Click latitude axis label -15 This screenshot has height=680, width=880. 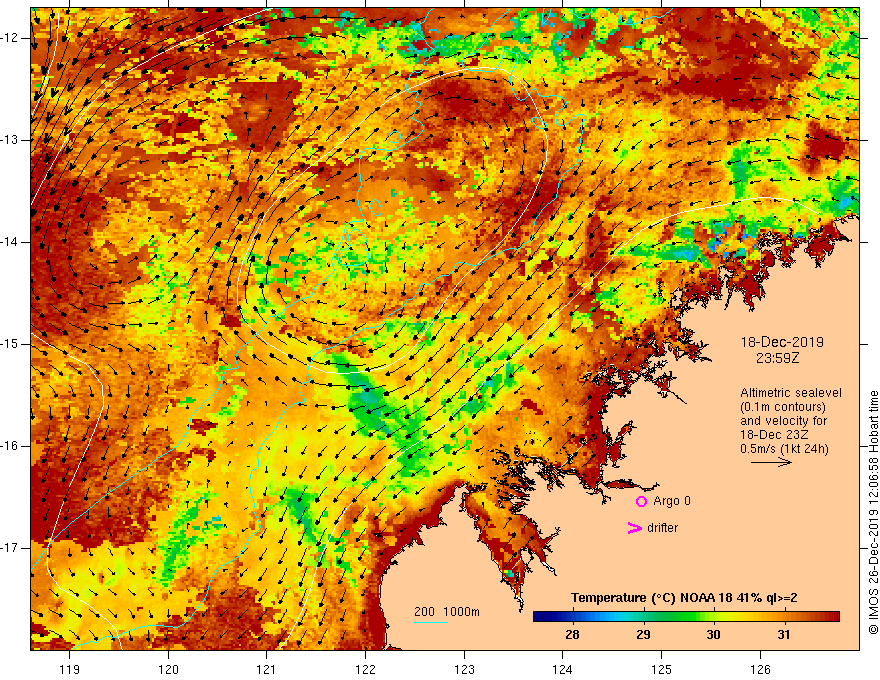10,344
